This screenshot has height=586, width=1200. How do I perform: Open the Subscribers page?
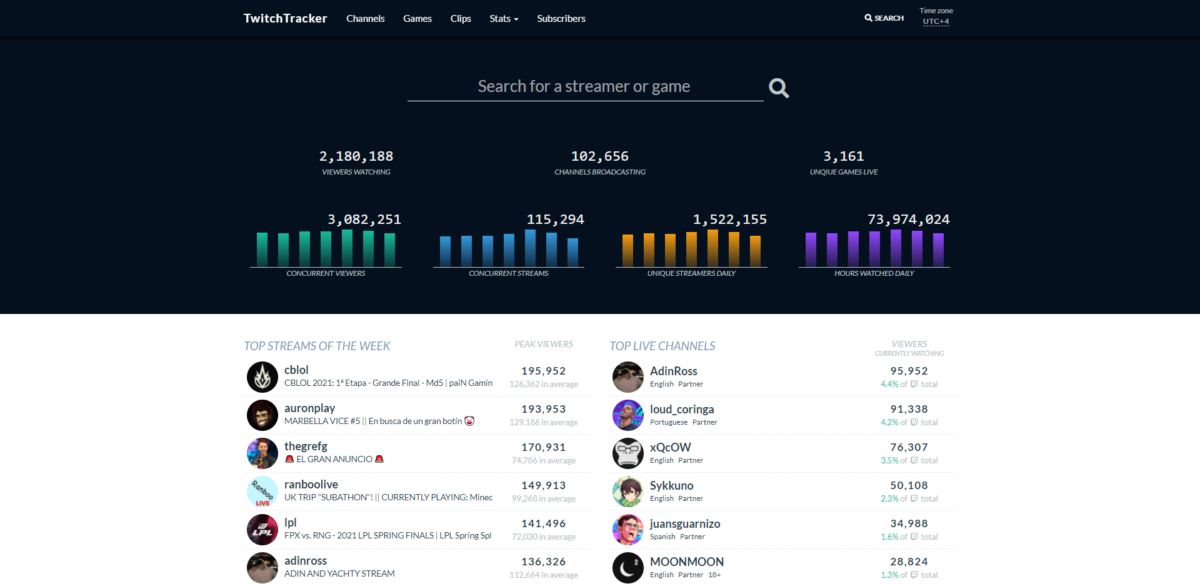(x=561, y=18)
